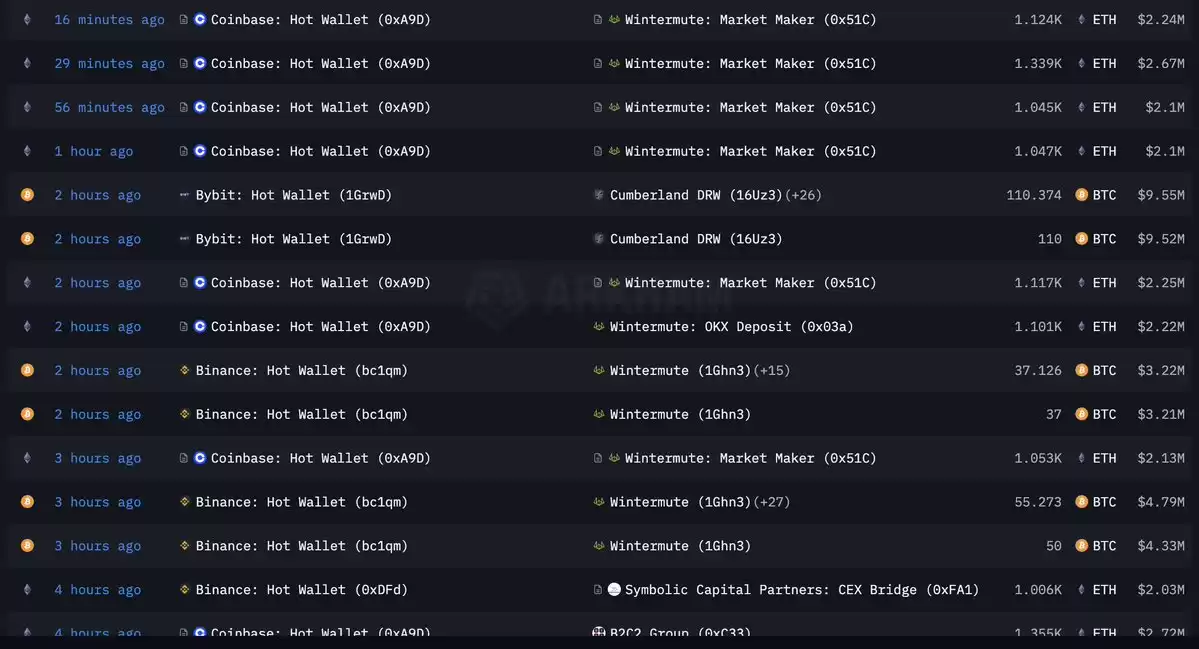Screen dimensions: 1199x649
Task: Click the BTC token icon next to $4.33M
Action: pos(1081,546)
